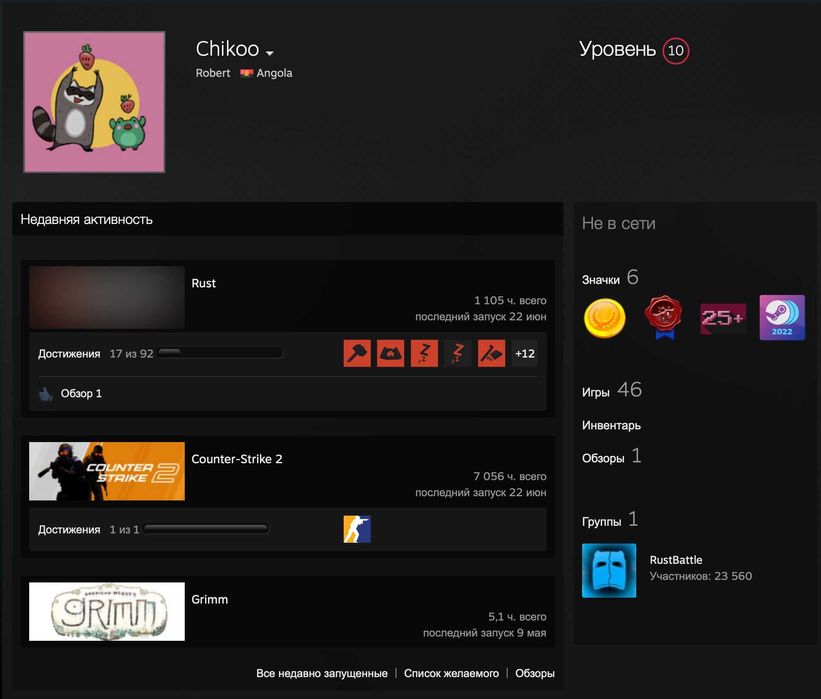The height and width of the screenshot is (699, 821).
Task: Click the Steam 2022 badge
Action: pos(782,318)
